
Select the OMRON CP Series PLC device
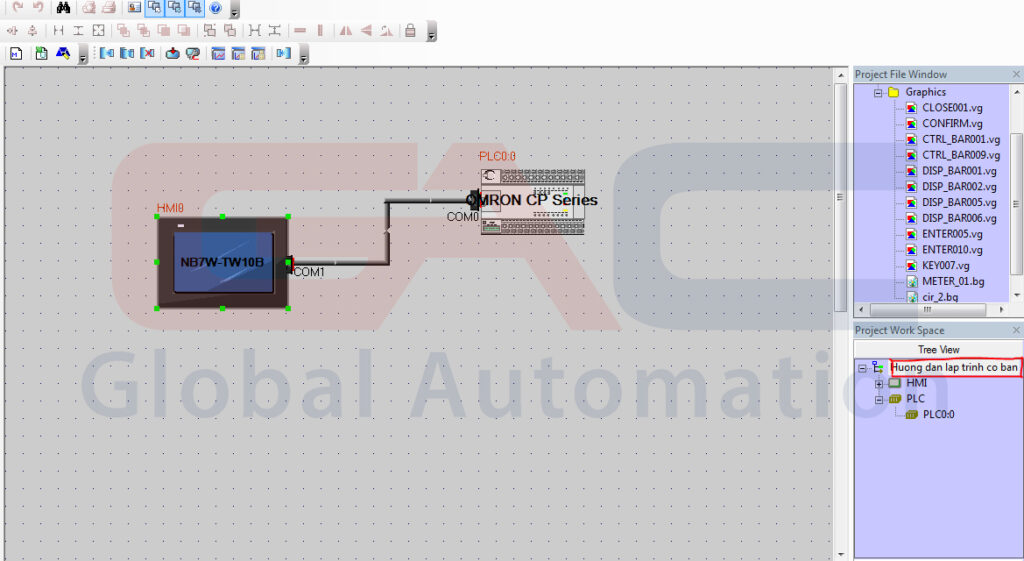532,201
